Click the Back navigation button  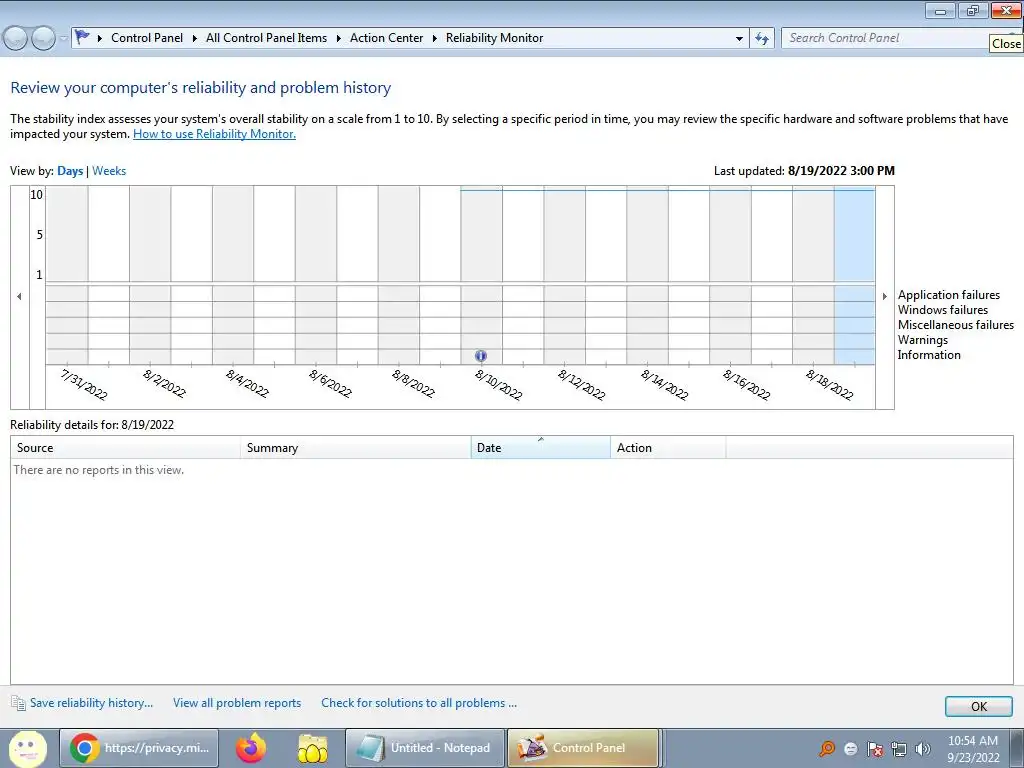click(15, 39)
